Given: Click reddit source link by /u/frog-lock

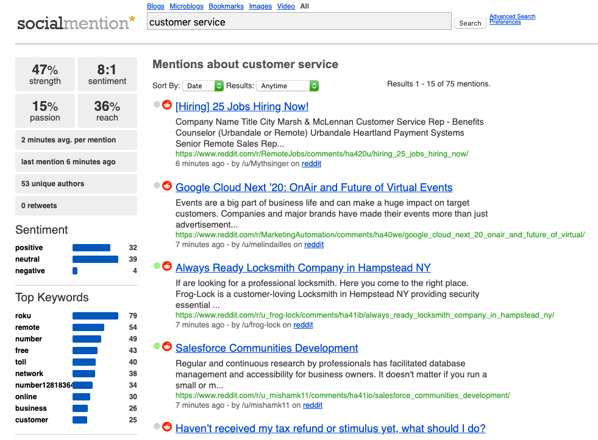Looking at the screenshot, I should click(303, 325).
